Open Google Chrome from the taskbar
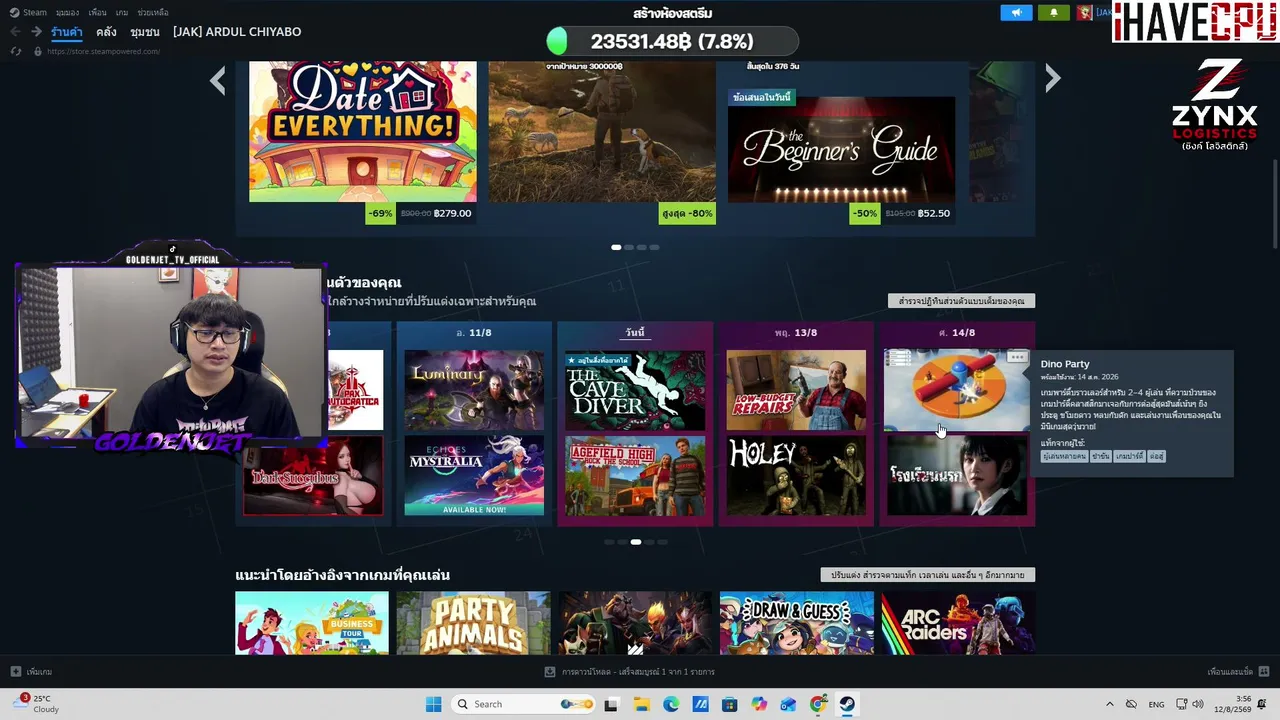Image resolution: width=1280 pixels, height=720 pixels. (x=818, y=704)
